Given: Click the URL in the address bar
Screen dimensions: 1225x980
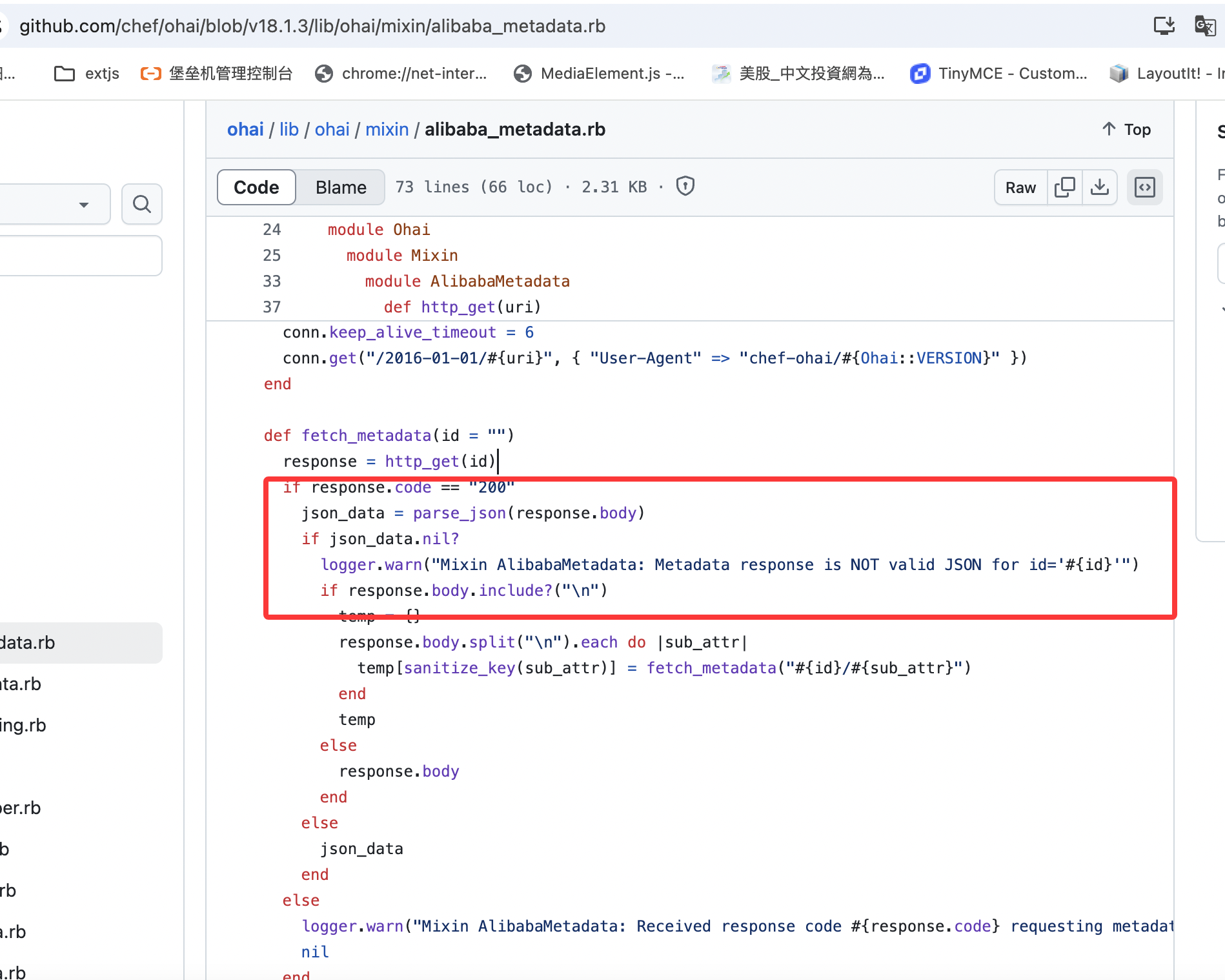Looking at the screenshot, I should point(312,26).
